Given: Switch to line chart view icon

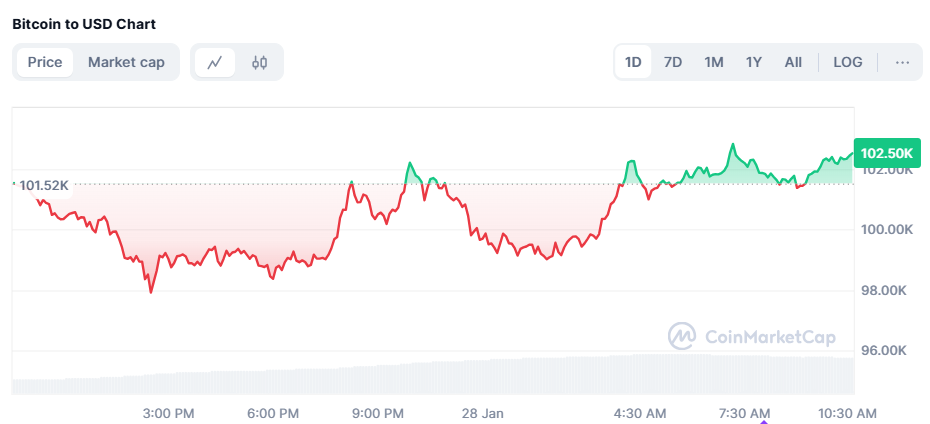Looking at the screenshot, I should tap(215, 62).
